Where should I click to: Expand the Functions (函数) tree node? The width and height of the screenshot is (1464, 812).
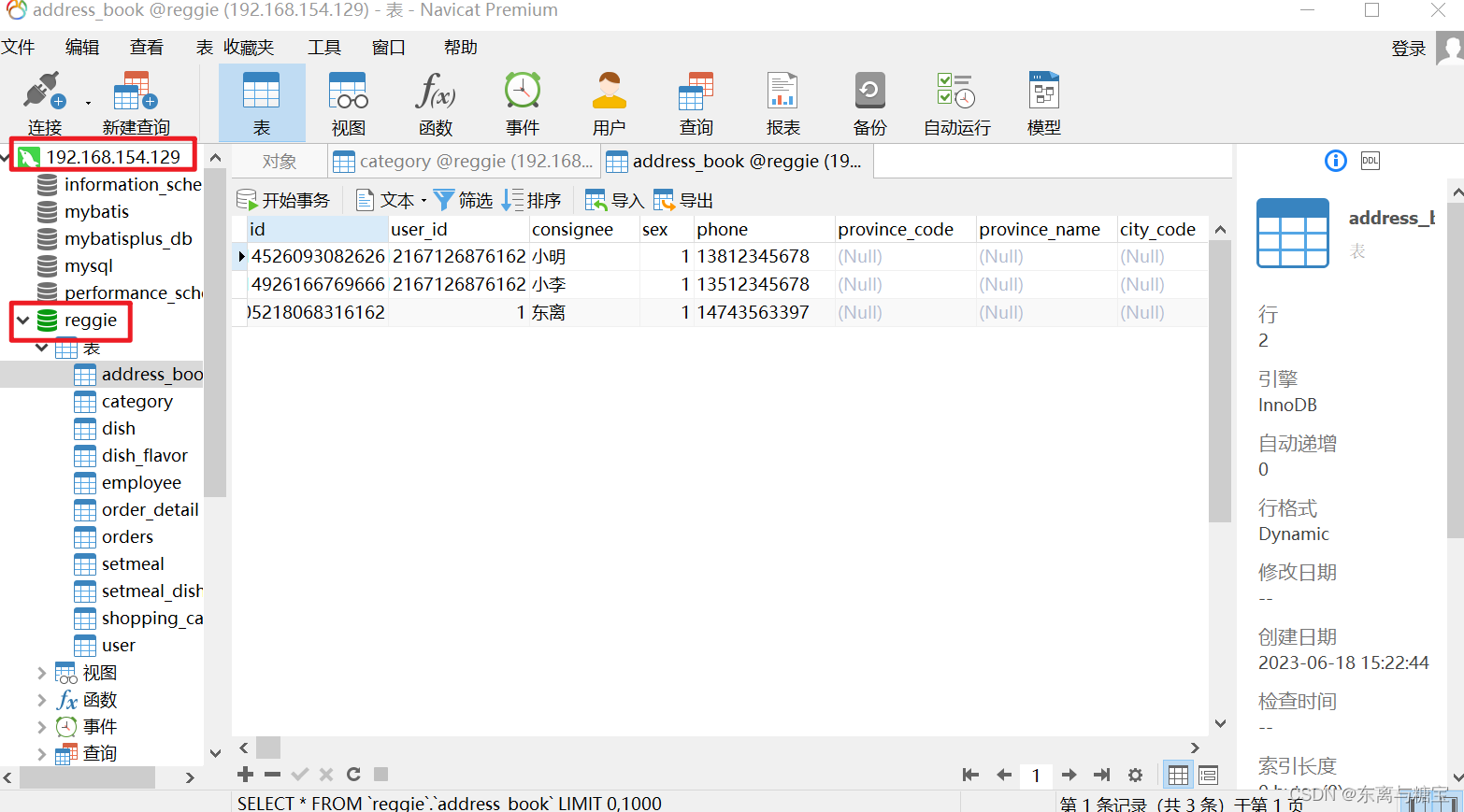(41, 700)
